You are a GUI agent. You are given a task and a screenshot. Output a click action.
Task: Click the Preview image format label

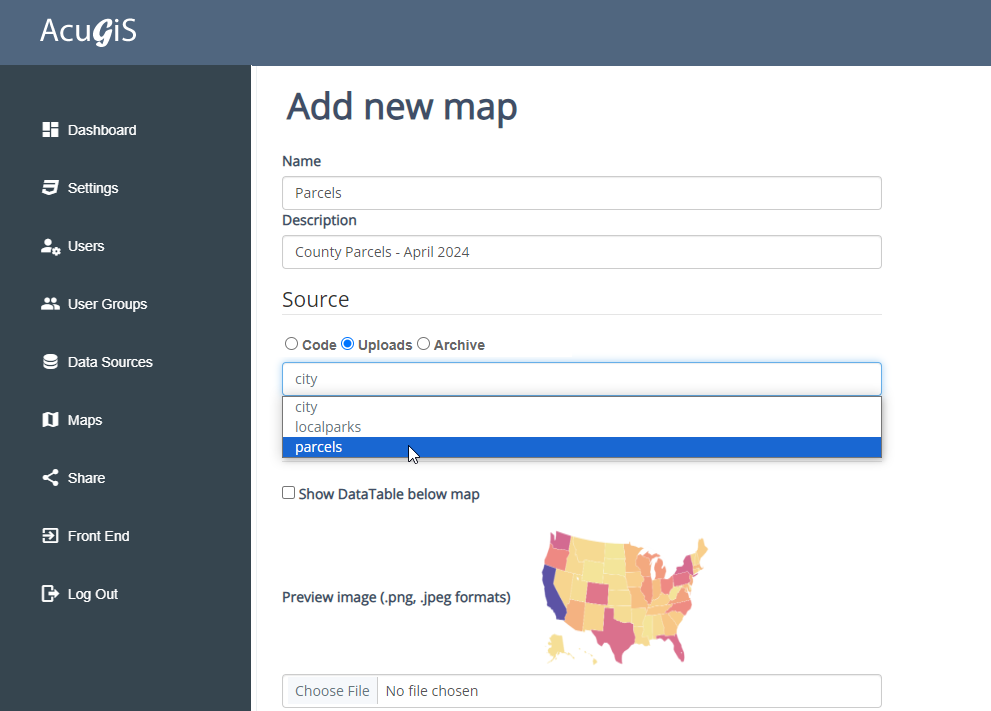click(x=396, y=597)
